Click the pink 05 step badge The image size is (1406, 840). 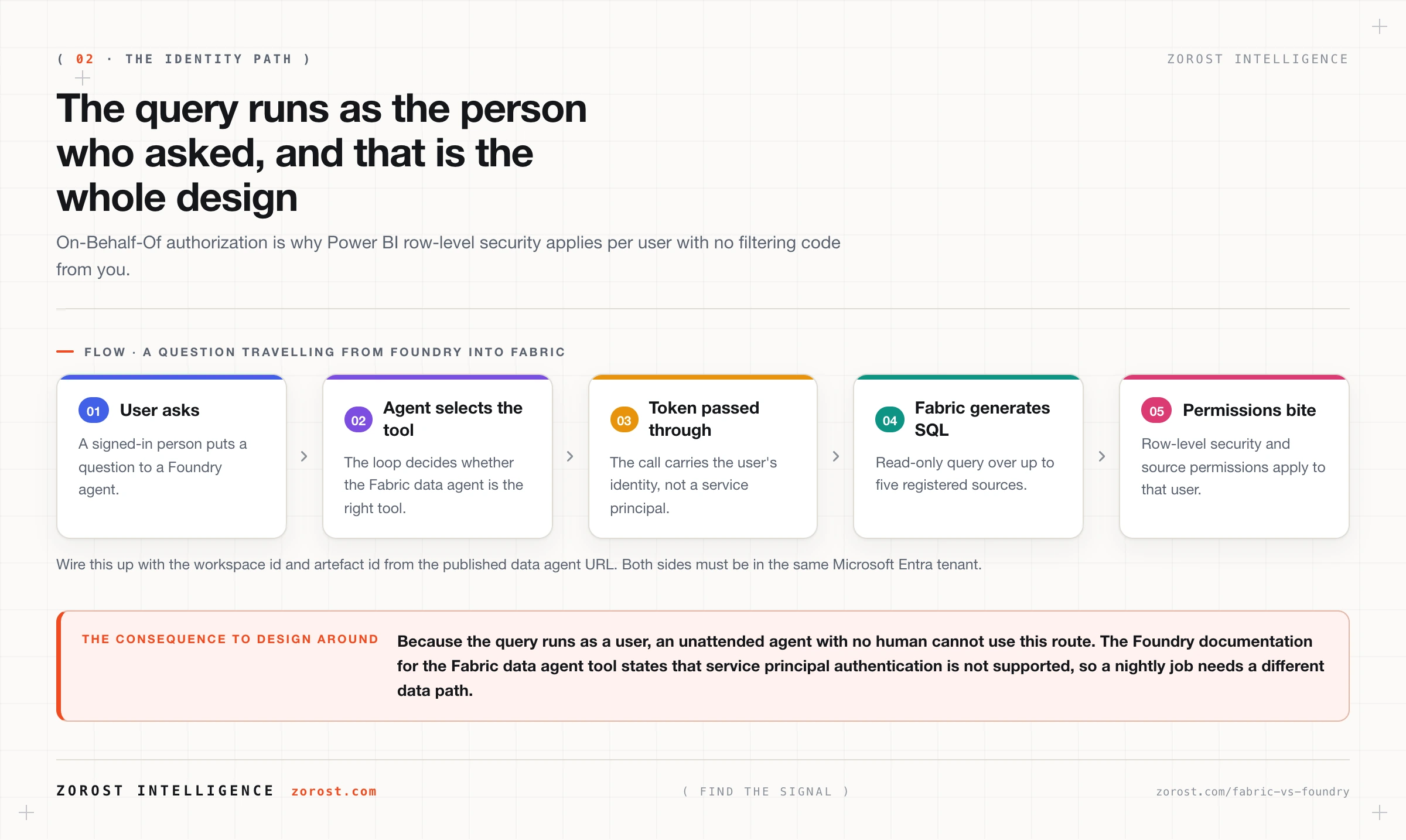[x=1156, y=411]
